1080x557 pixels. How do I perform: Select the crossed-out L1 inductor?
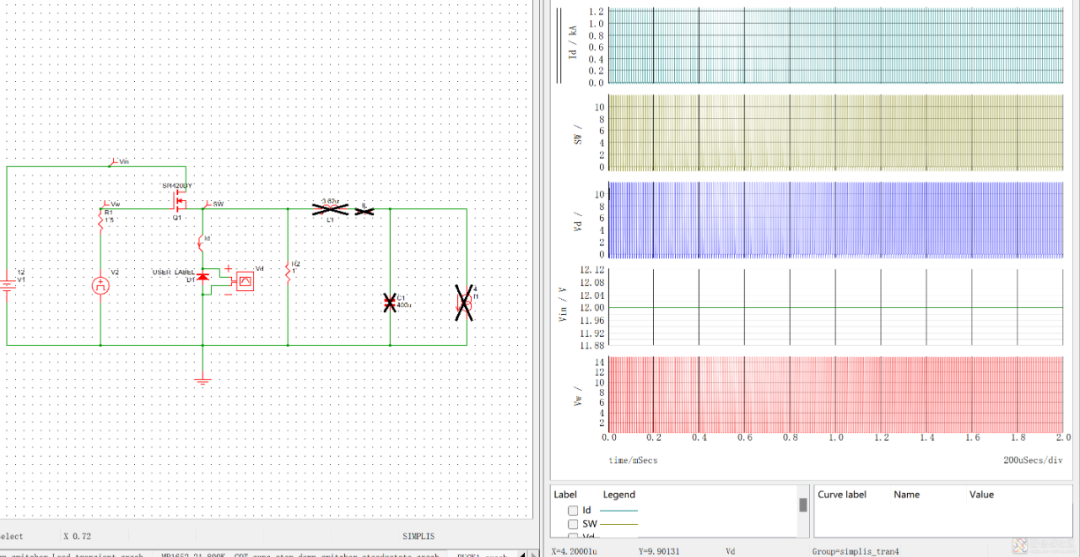click(330, 209)
